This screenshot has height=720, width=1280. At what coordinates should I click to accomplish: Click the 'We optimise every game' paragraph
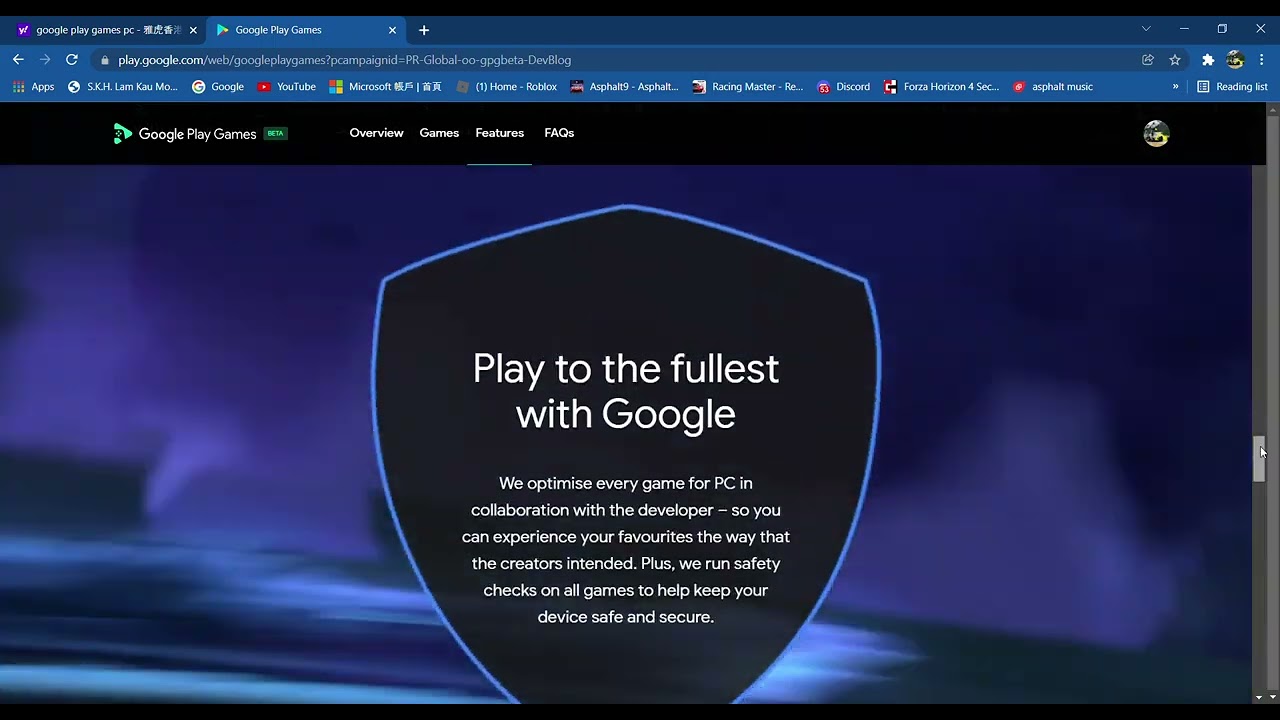pyautogui.click(x=626, y=550)
